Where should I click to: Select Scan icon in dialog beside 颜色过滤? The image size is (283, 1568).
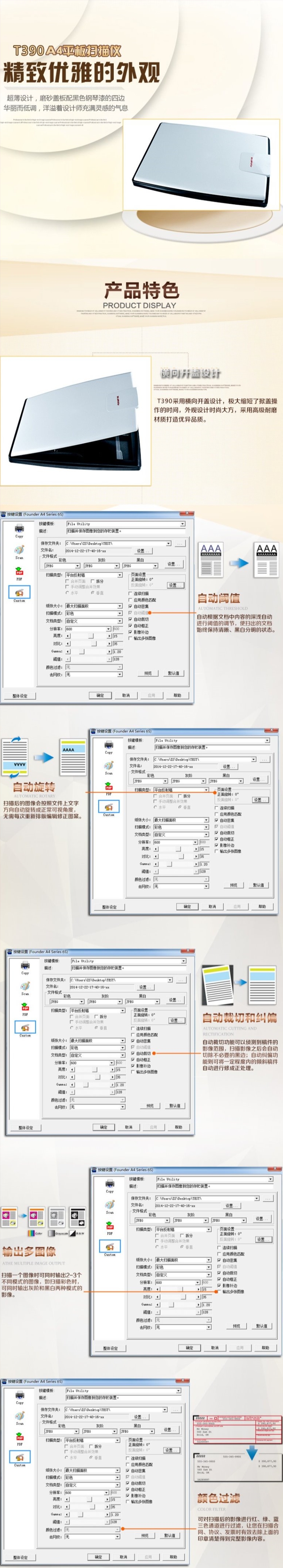click(x=19, y=1416)
